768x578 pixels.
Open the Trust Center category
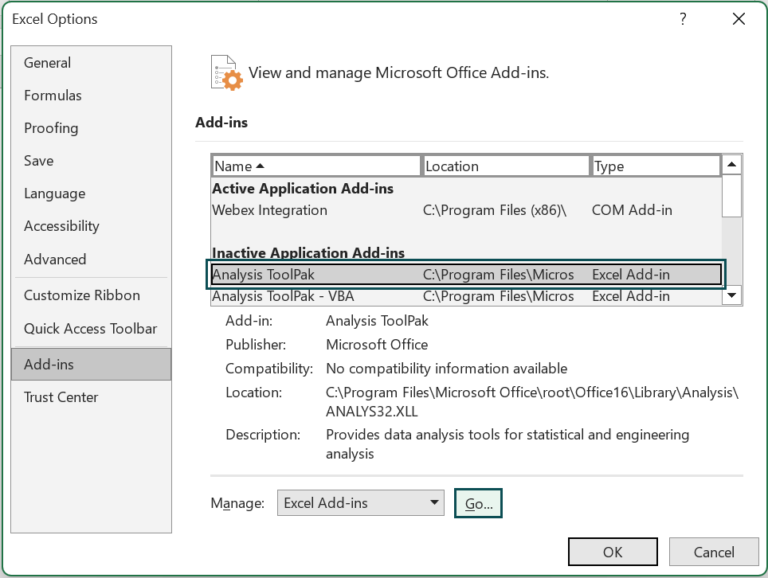[91, 397]
